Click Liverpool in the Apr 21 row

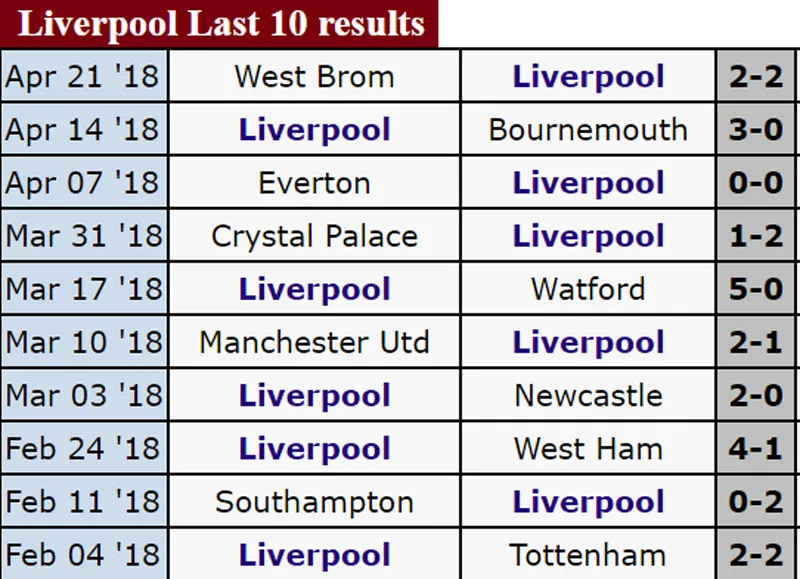tap(588, 77)
